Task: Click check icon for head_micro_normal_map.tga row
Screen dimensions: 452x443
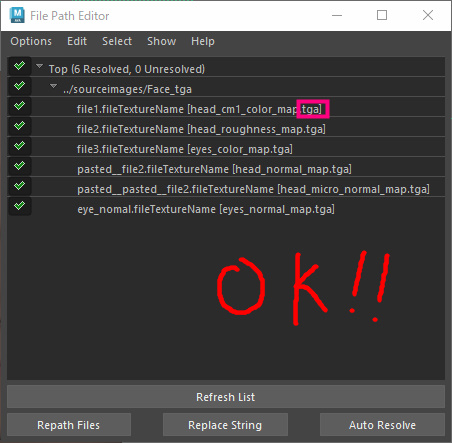Action: tap(20, 185)
